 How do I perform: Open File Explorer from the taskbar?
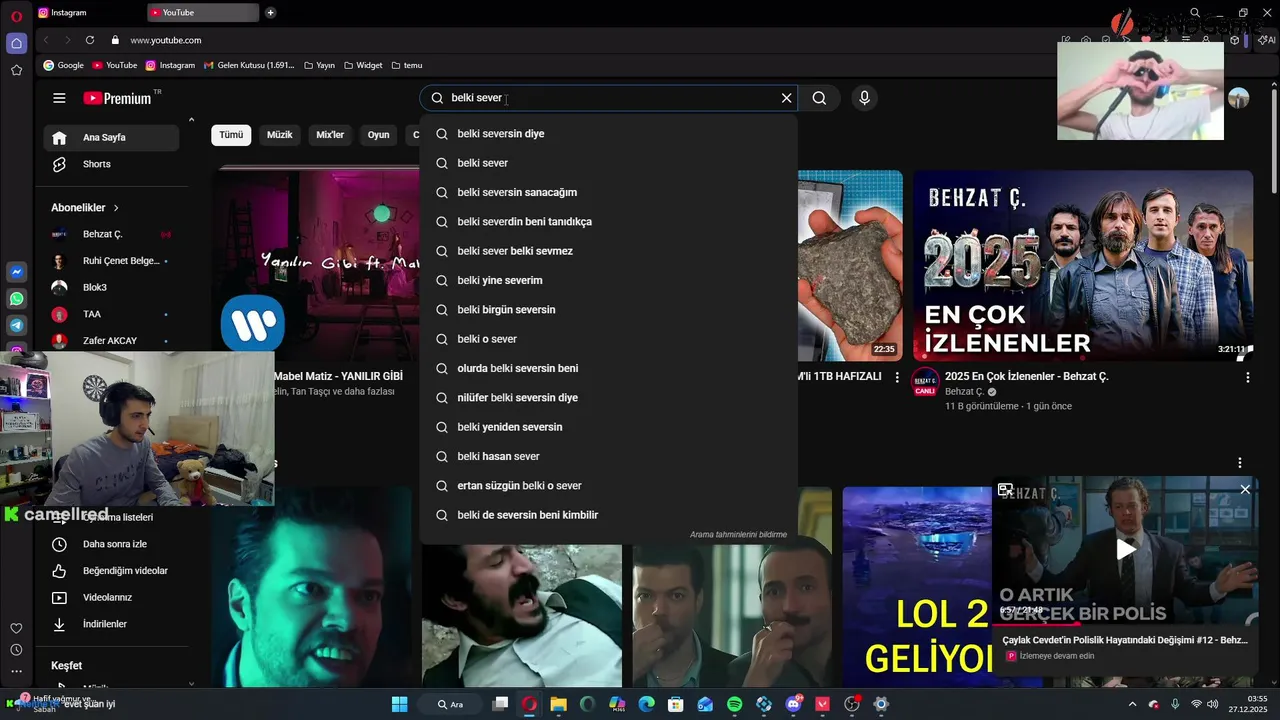tap(558, 704)
